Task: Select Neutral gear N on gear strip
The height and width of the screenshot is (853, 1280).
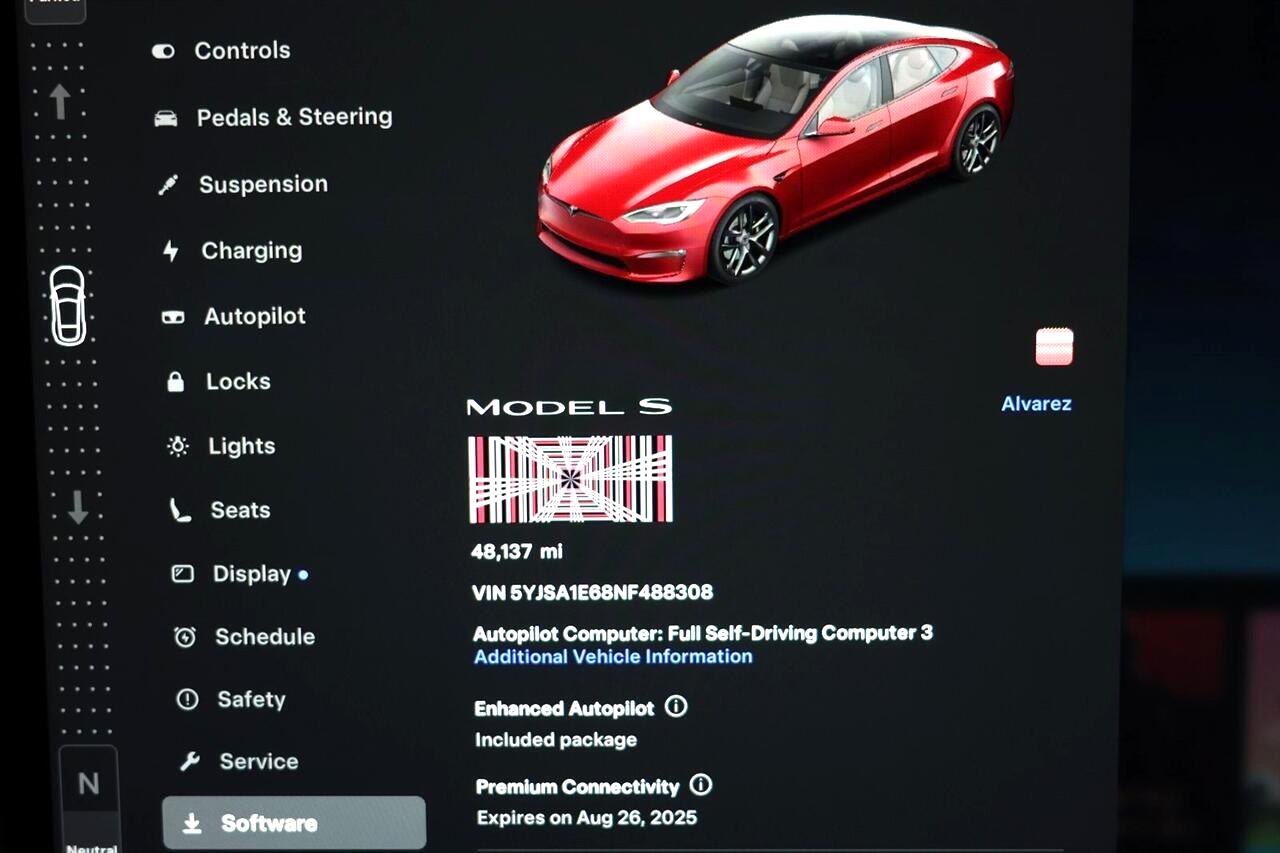Action: [x=89, y=785]
